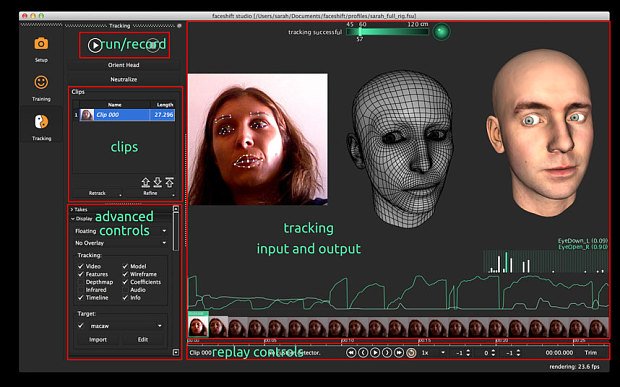Uncheck the Model checkbox

(x=125, y=266)
